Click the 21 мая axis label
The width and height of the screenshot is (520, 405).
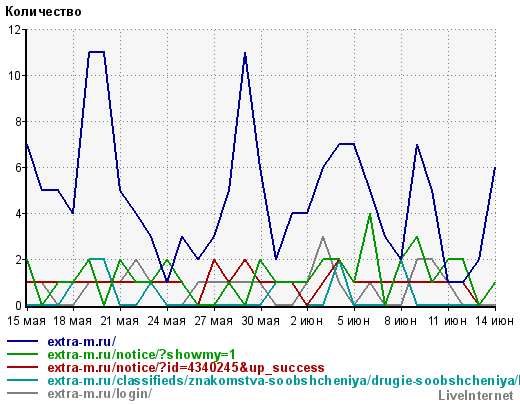119,321
